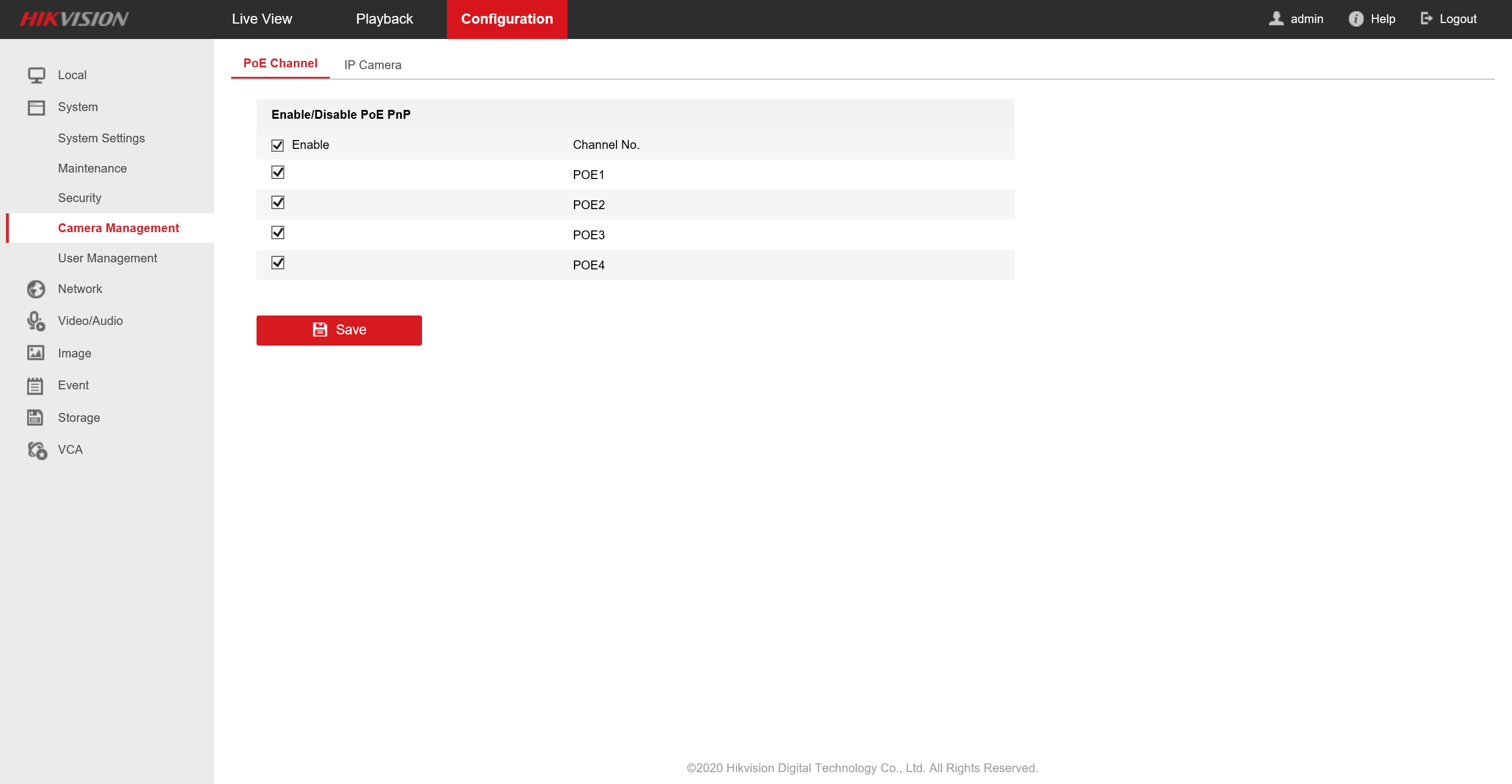
Task: Click the Logout exit icon
Action: pyautogui.click(x=1426, y=19)
